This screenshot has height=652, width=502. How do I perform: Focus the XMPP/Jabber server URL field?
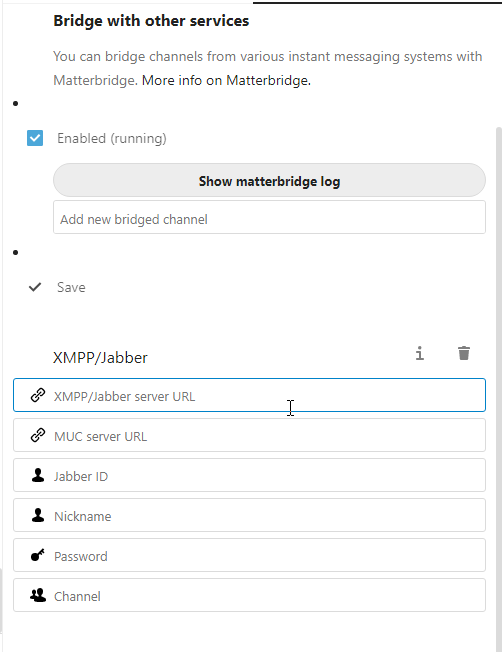coord(250,395)
